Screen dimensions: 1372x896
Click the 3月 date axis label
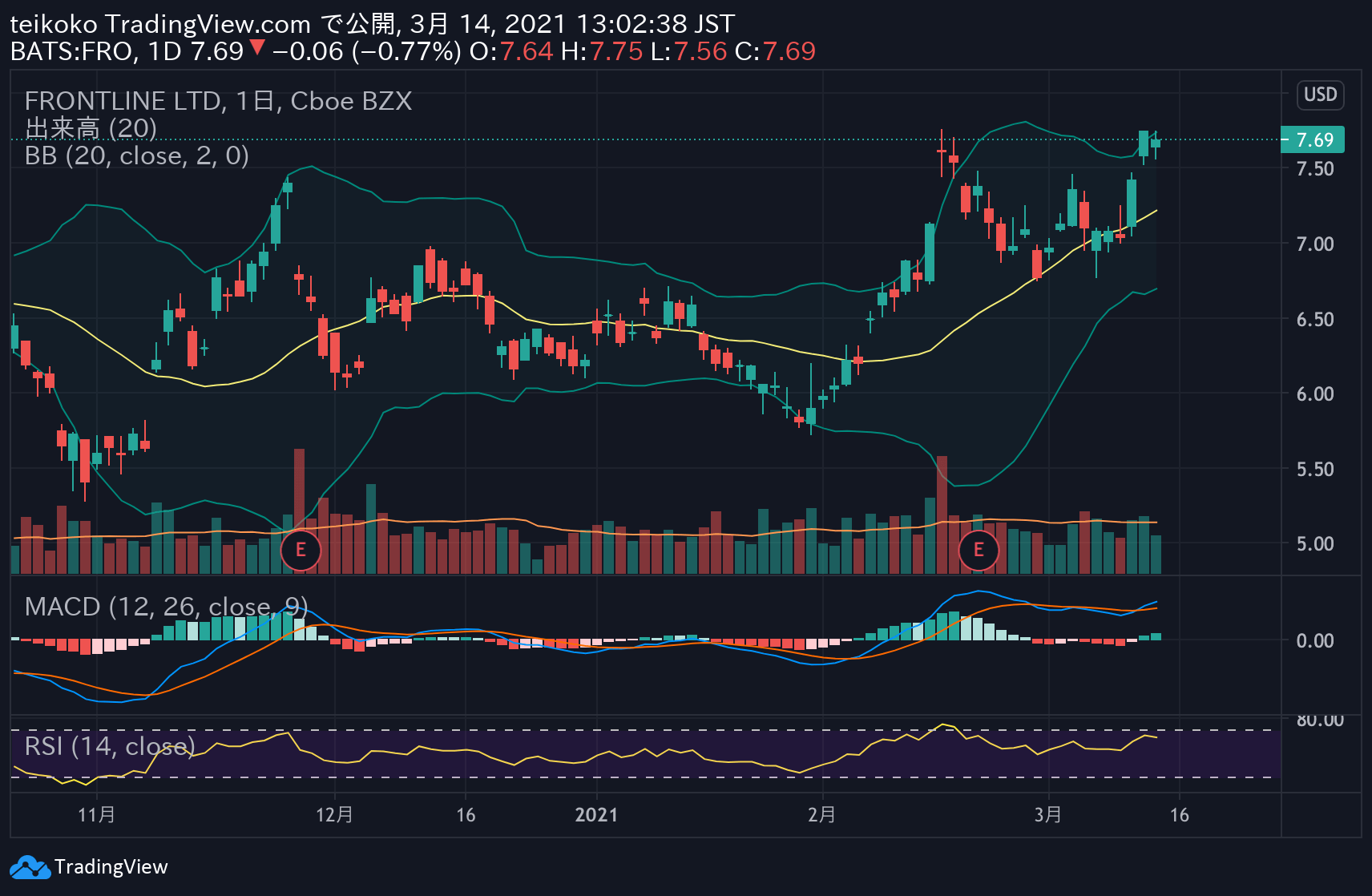[x=1048, y=815]
